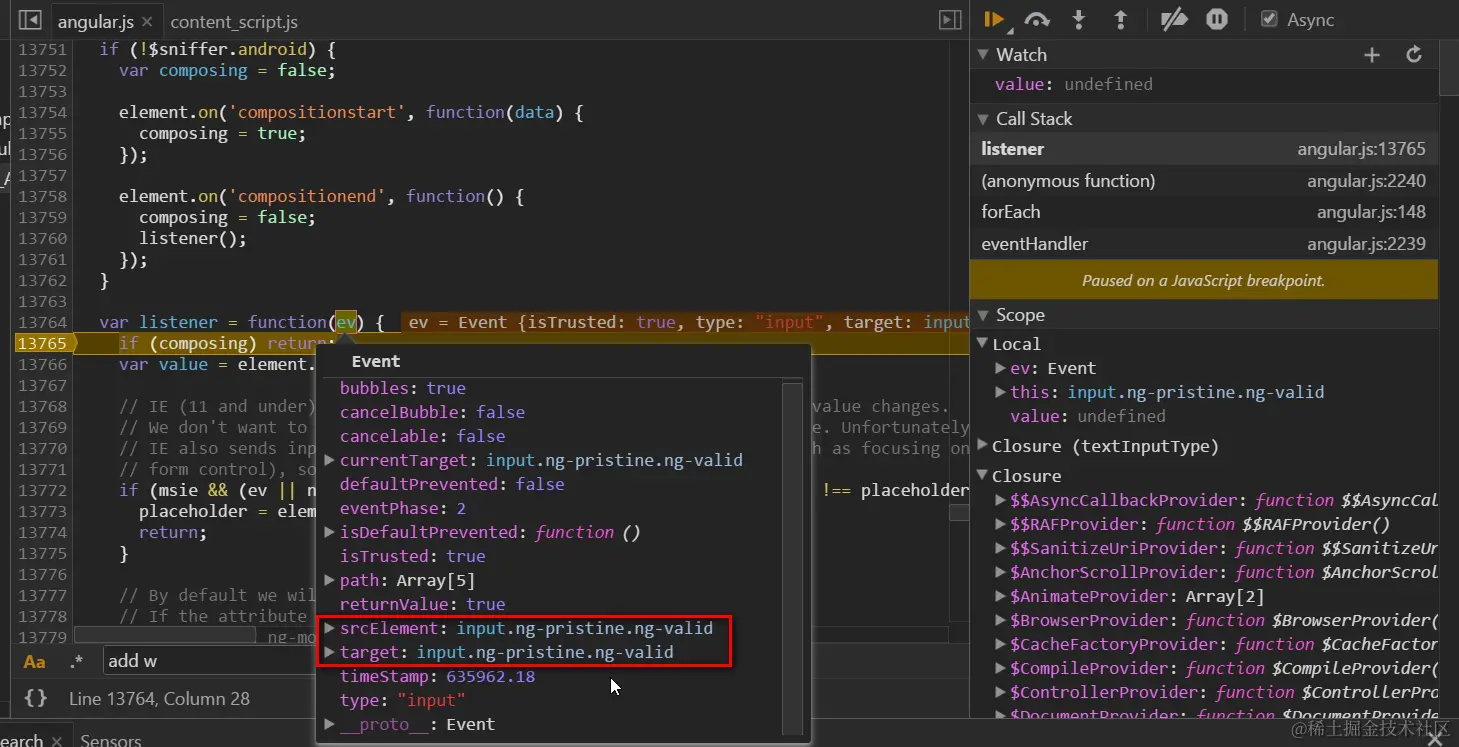Expand $ControllerProvider closure entry
The width and height of the screenshot is (1459, 747).
coord(1001,692)
